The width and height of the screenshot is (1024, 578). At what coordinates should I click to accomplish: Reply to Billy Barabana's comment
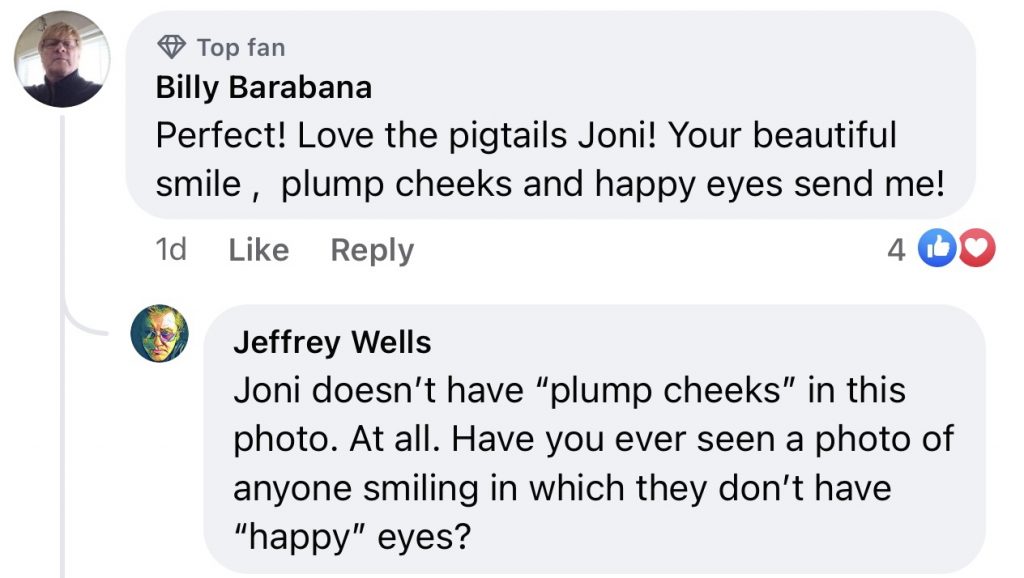pyautogui.click(x=372, y=250)
